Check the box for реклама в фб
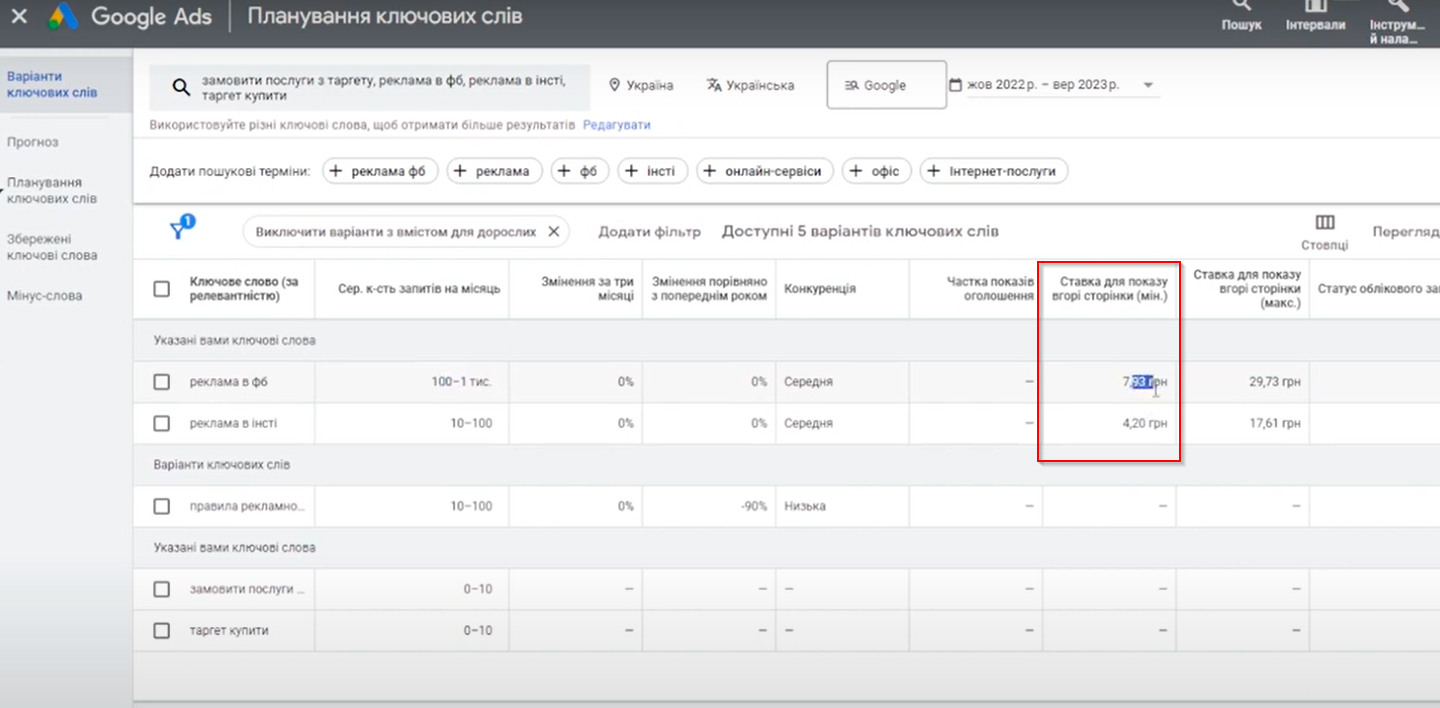The image size is (1440, 708). click(162, 382)
